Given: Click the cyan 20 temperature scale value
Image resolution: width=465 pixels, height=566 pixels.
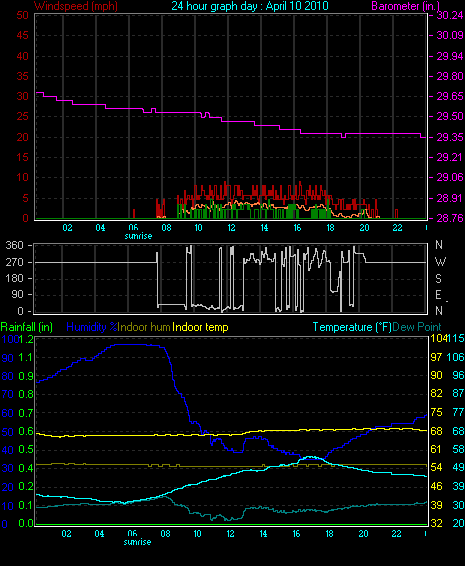Looking at the screenshot, I should (458, 523).
